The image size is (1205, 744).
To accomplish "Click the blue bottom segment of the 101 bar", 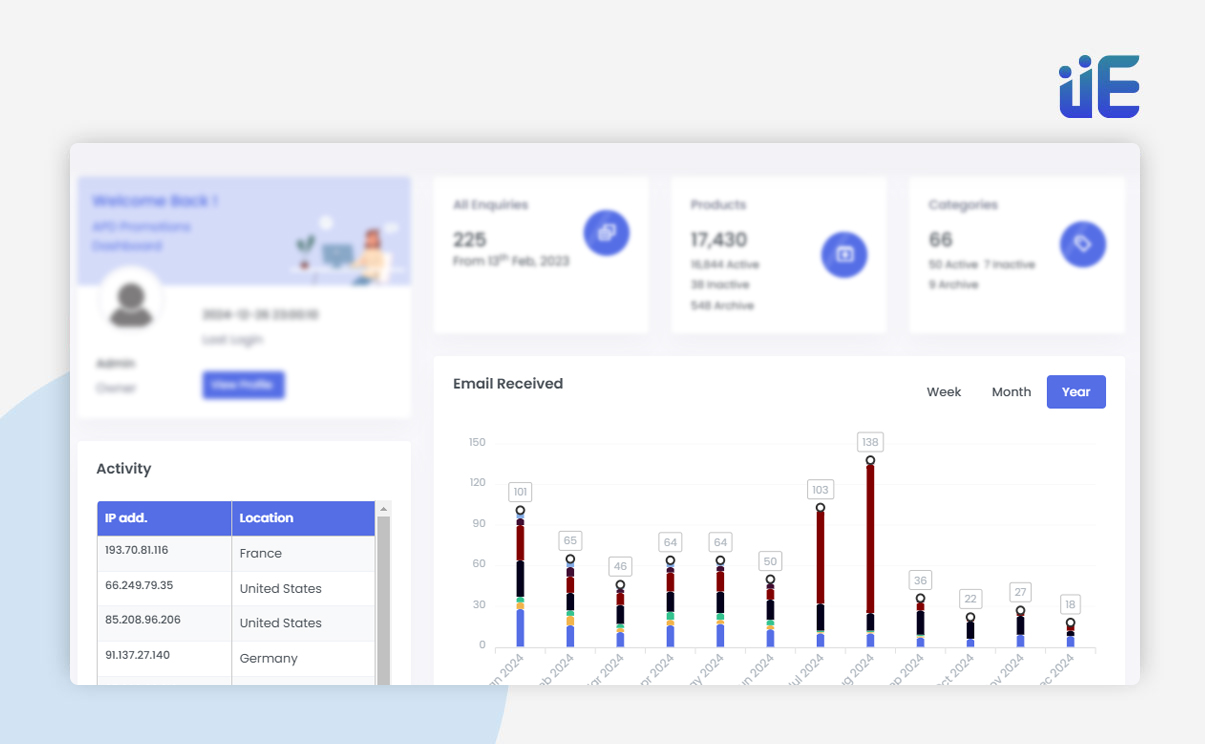I will pos(520,627).
